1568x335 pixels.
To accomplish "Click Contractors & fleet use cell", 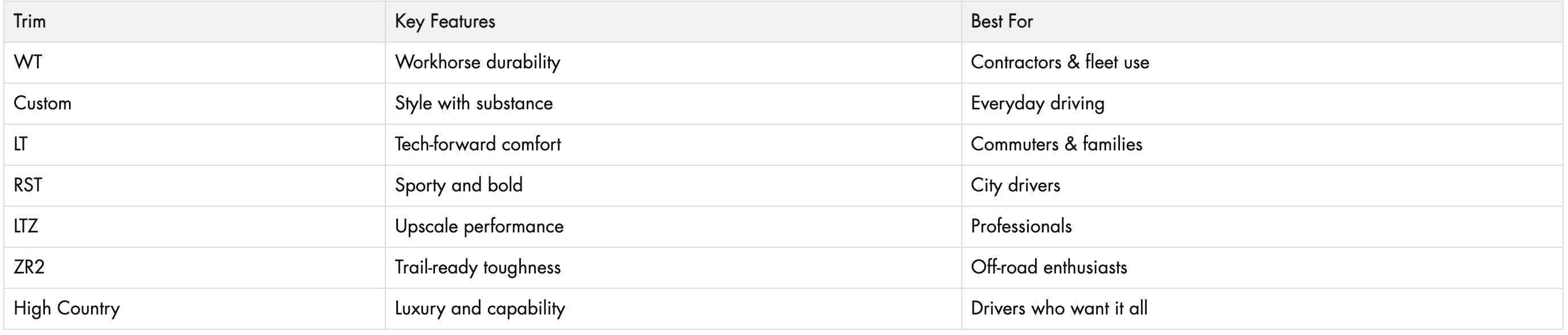I will point(1060,62).
